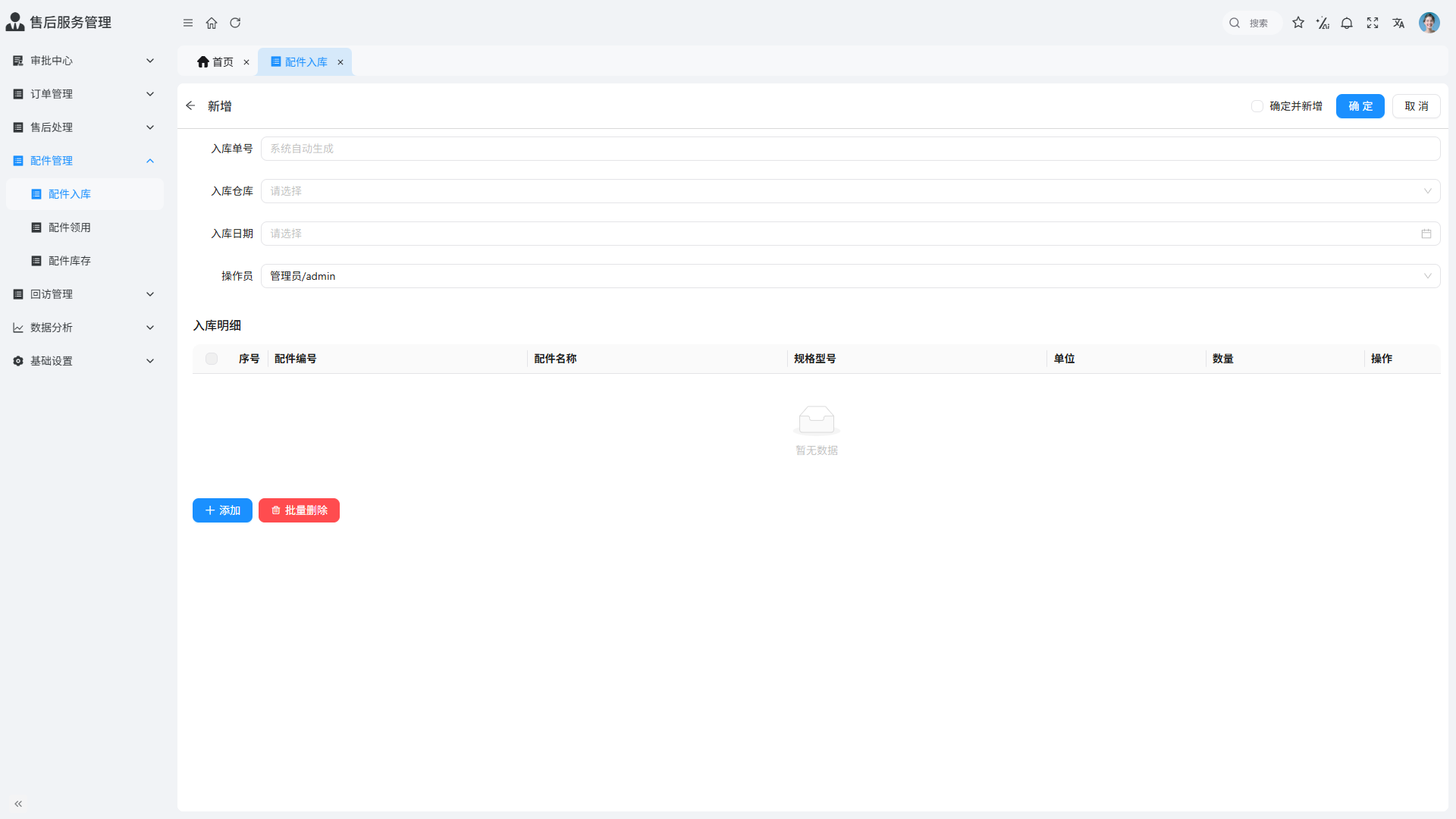Click the 售后处理 sidebar icon
1456x819 pixels.
18,127
